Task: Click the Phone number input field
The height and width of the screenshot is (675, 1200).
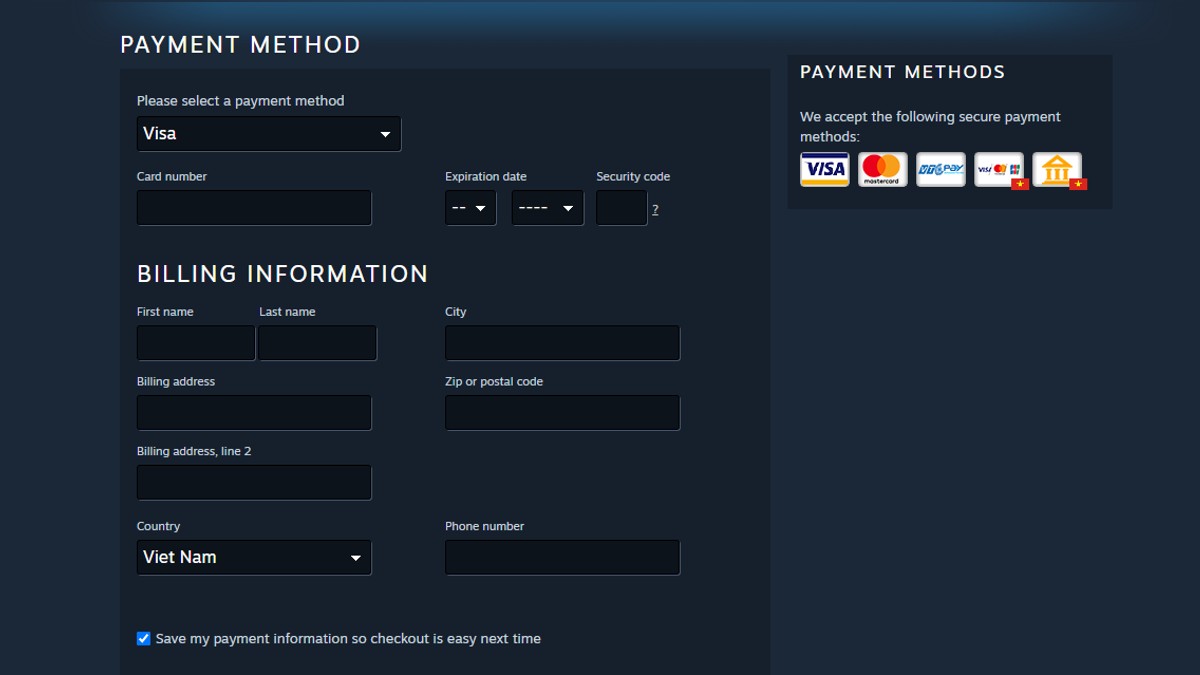Action: click(562, 558)
